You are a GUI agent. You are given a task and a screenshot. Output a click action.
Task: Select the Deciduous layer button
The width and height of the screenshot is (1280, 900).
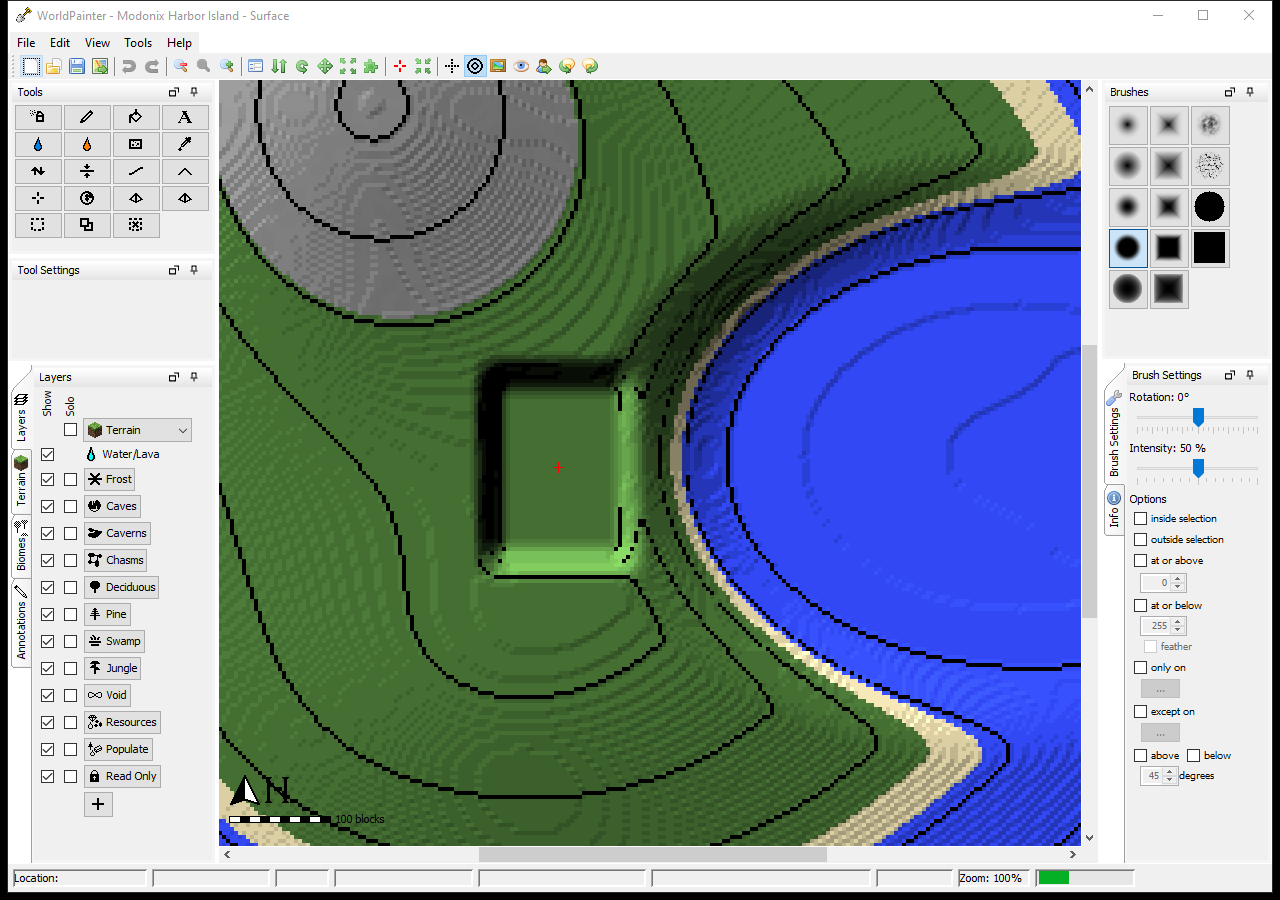121,588
